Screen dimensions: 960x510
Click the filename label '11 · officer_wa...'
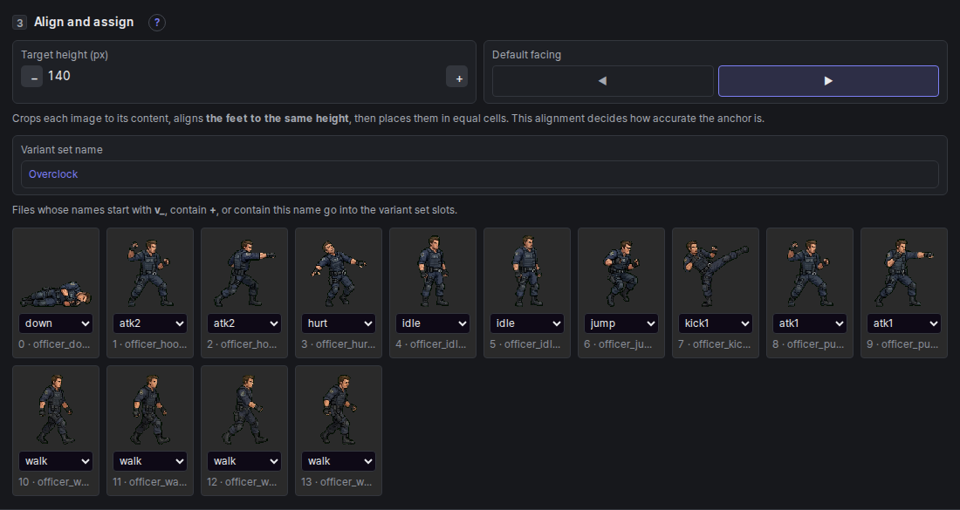click(x=150, y=482)
